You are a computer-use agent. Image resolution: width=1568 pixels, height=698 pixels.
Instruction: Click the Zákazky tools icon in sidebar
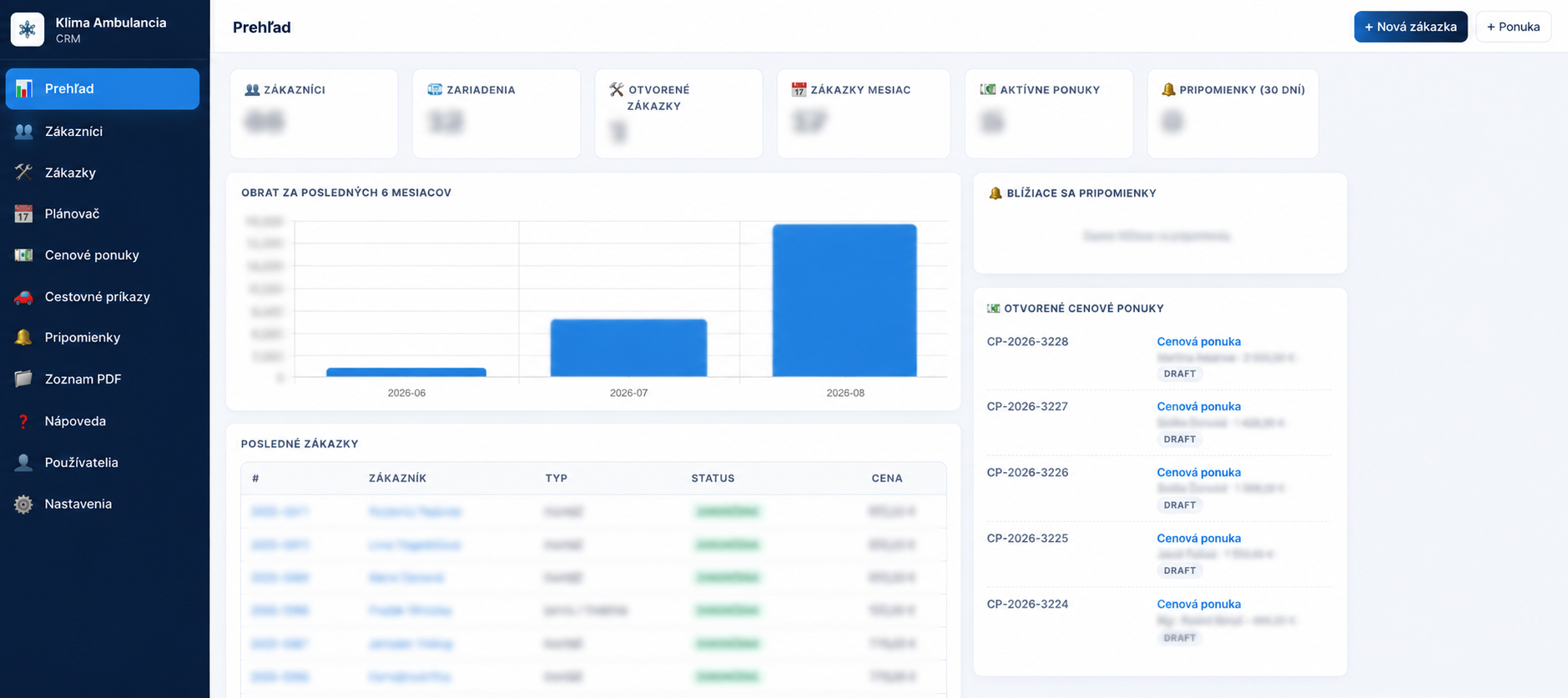point(23,173)
